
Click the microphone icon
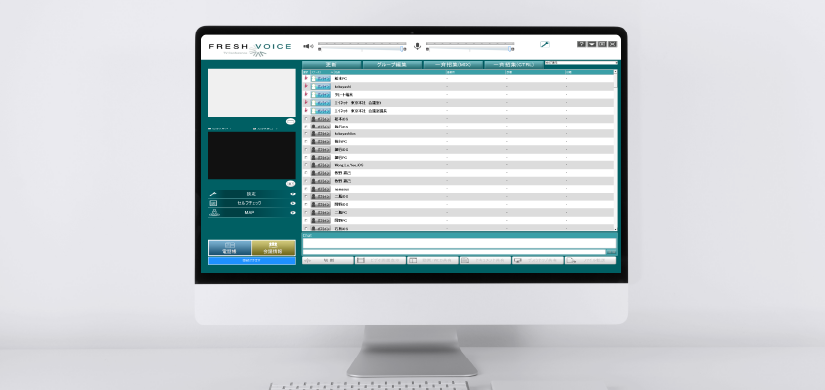point(417,46)
